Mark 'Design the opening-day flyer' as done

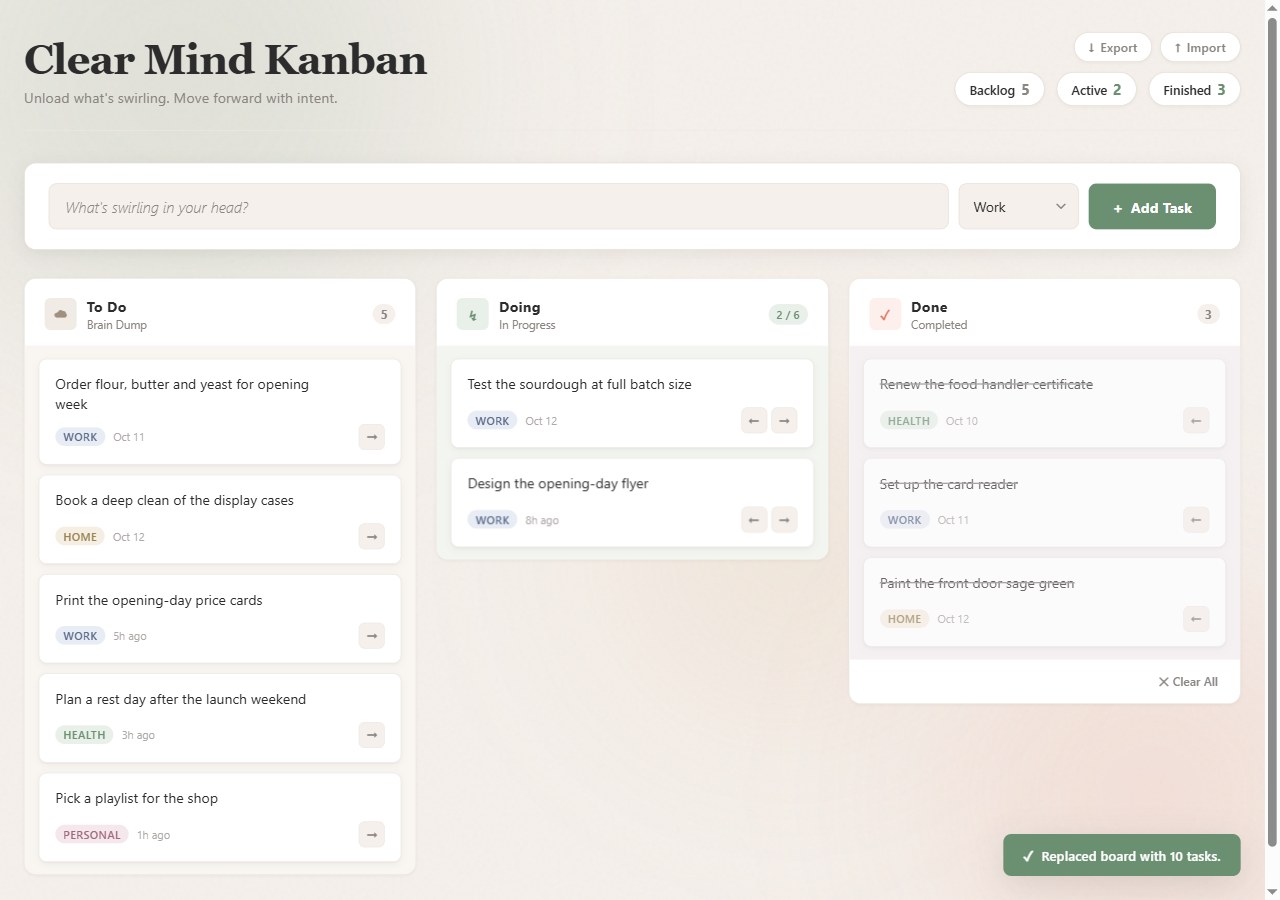click(784, 520)
